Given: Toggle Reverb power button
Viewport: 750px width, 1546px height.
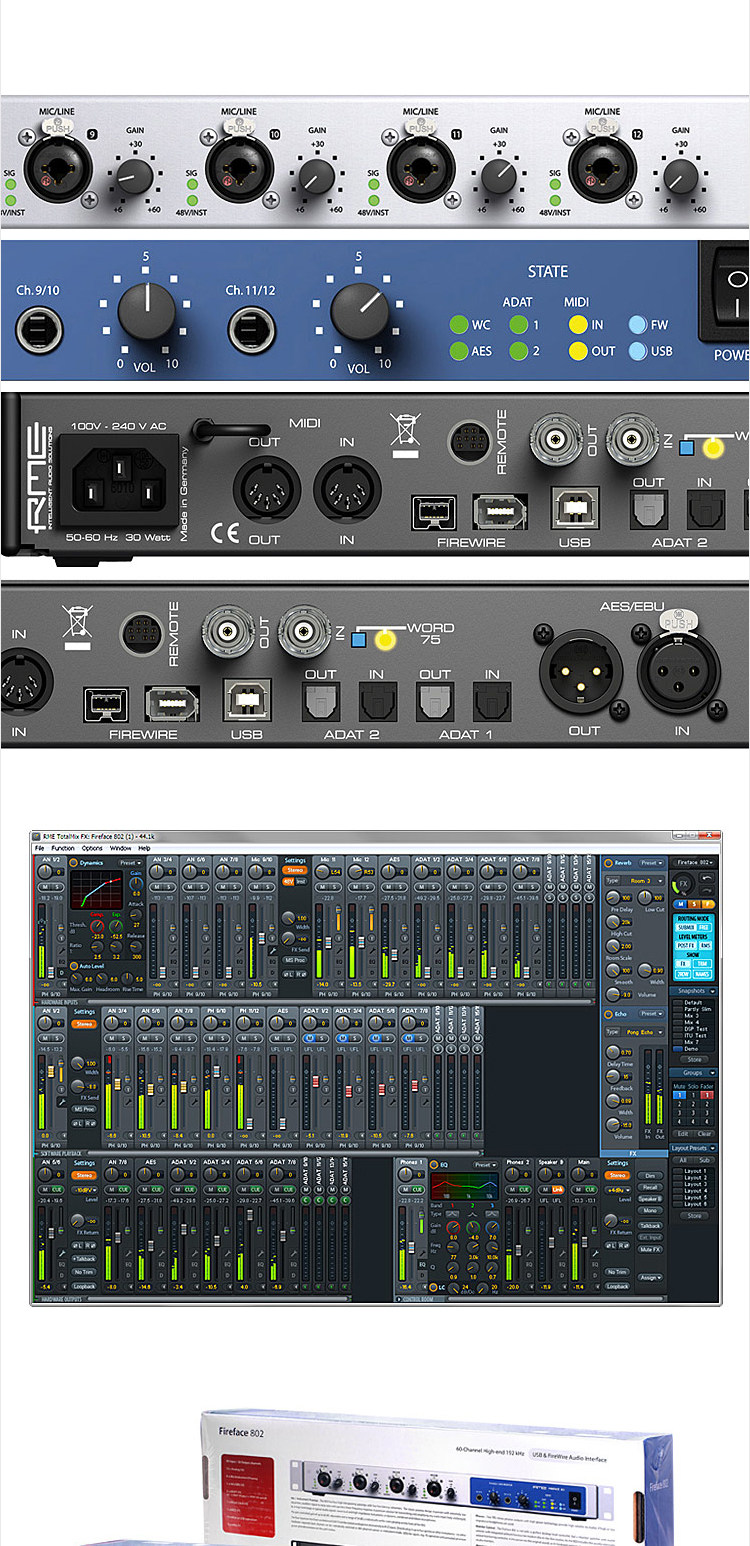Looking at the screenshot, I should (608, 862).
